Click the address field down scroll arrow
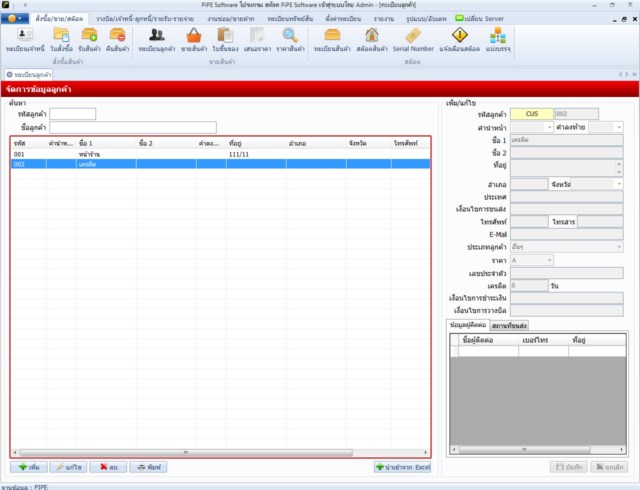Image resolution: width=640 pixels, height=490 pixels. 619,172
